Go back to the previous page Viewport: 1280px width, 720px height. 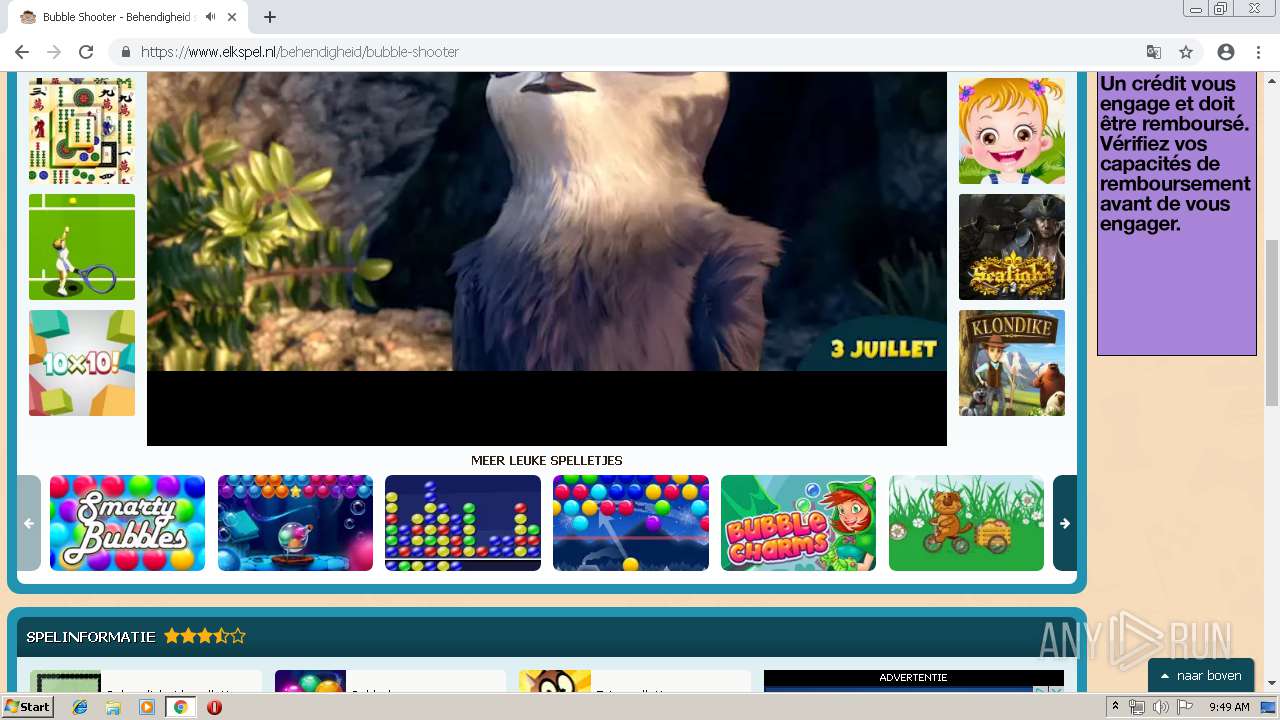coord(22,52)
